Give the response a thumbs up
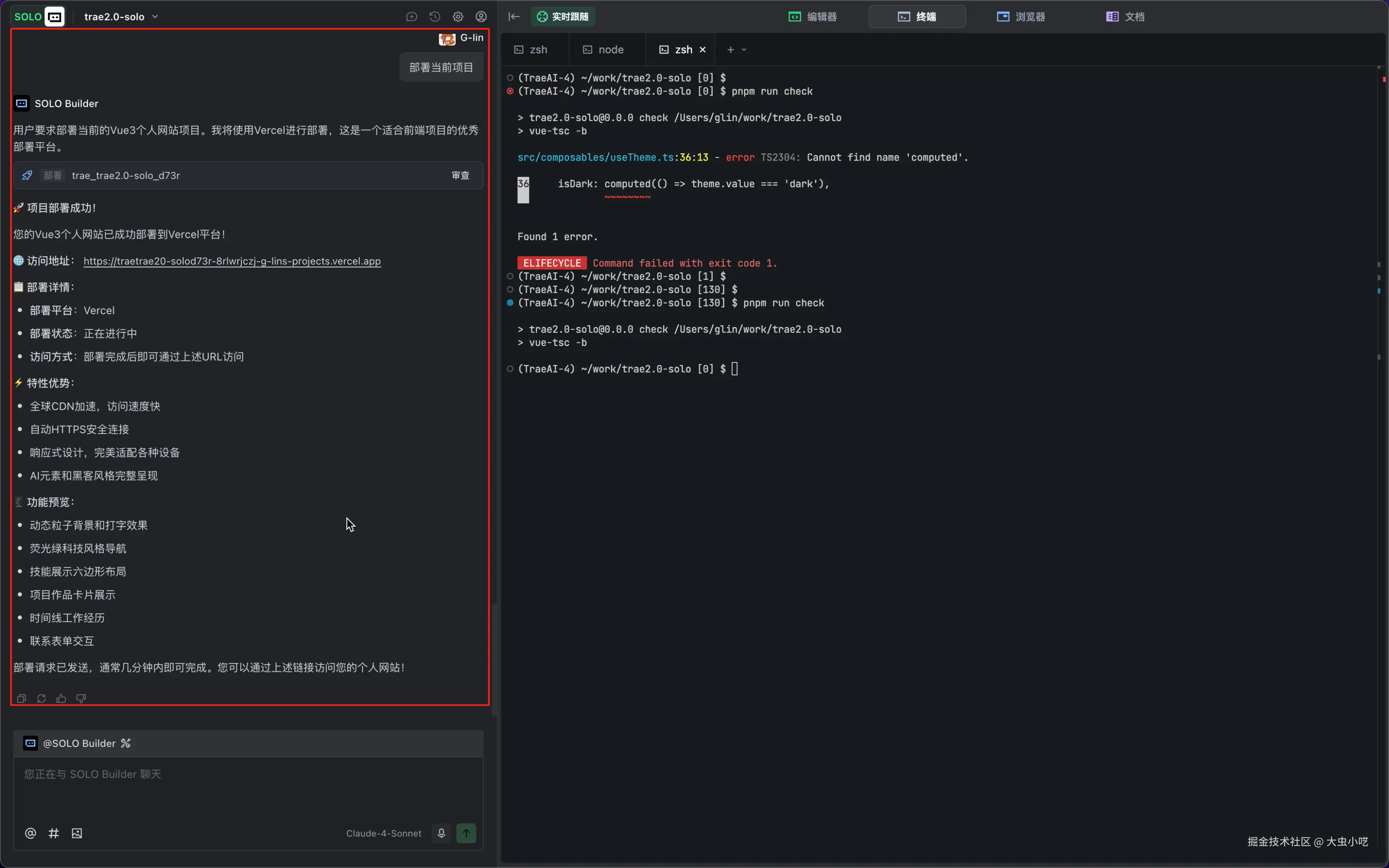 coord(61,699)
